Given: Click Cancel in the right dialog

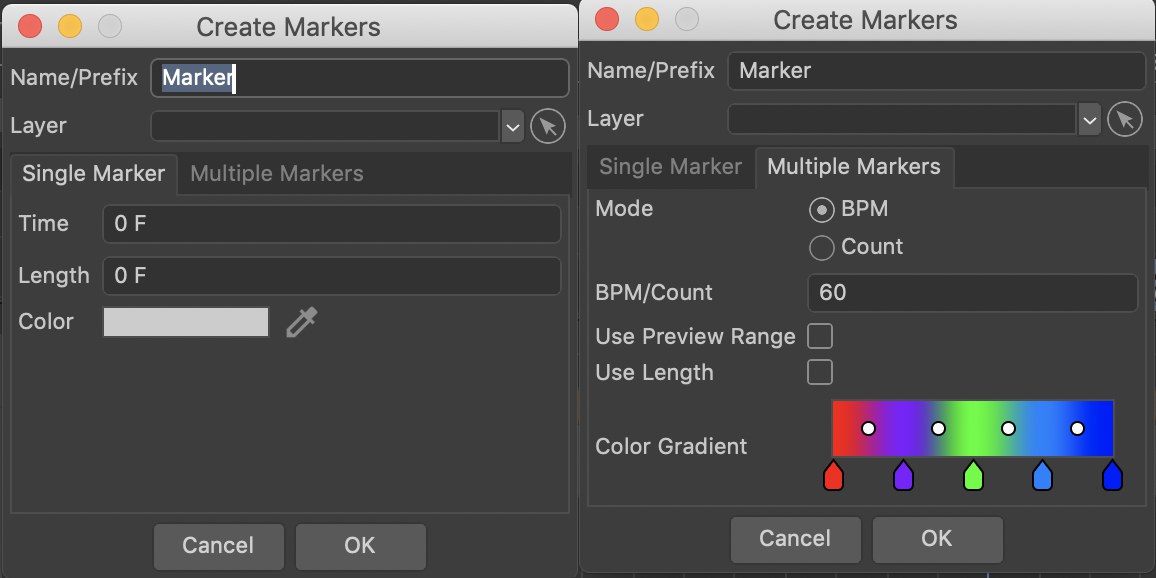Looking at the screenshot, I should click(795, 538).
